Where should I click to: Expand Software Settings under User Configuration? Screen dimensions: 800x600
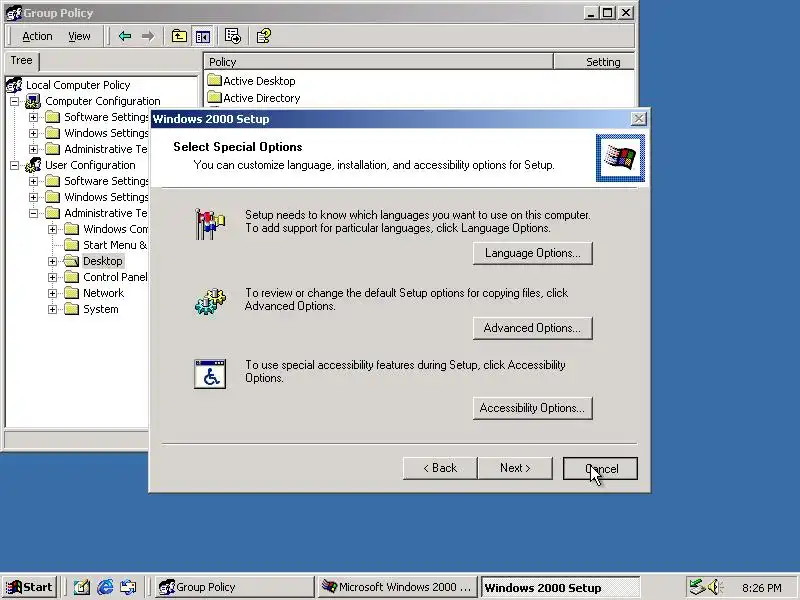[x=34, y=181]
